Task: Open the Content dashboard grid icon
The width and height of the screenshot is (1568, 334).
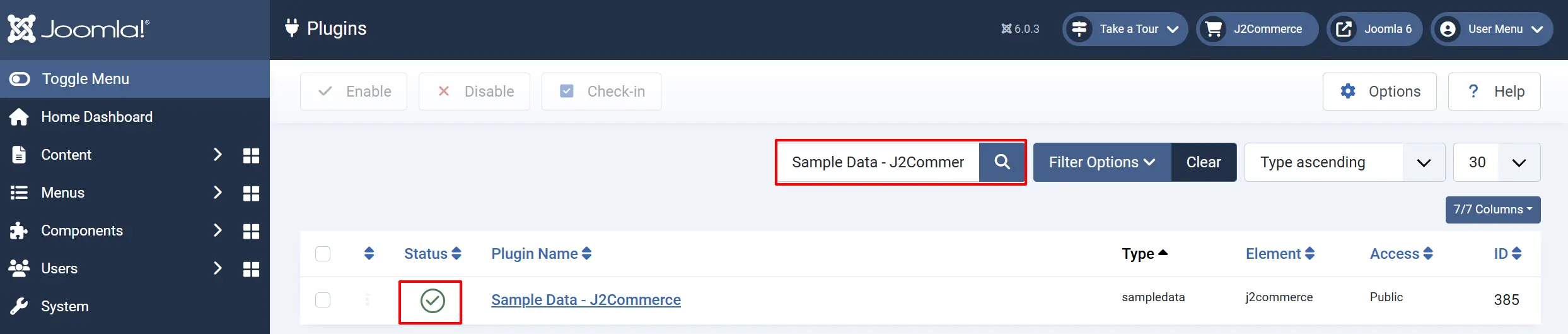Action: (251, 155)
